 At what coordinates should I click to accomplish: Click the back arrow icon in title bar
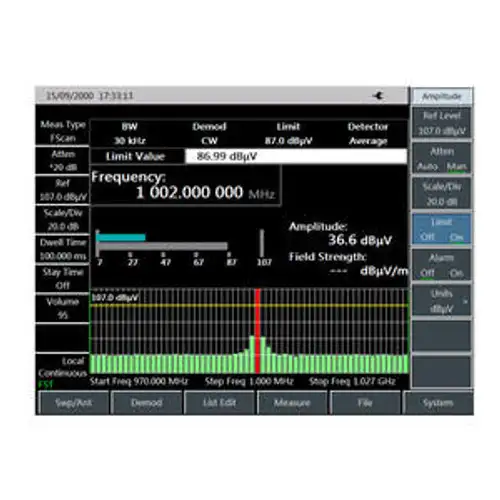click(378, 96)
